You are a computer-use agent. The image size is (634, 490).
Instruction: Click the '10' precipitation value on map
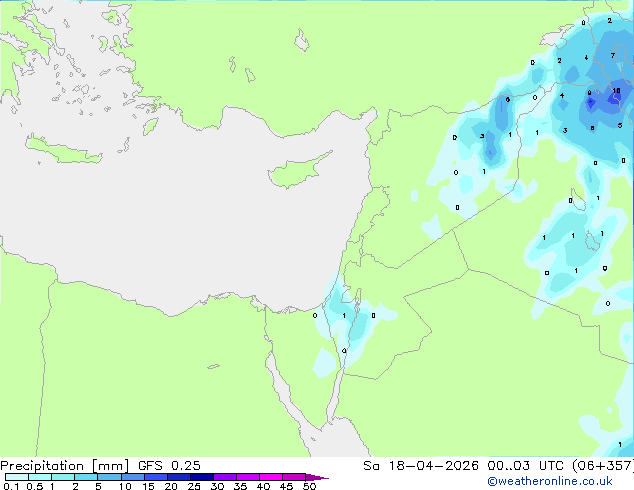tap(616, 91)
